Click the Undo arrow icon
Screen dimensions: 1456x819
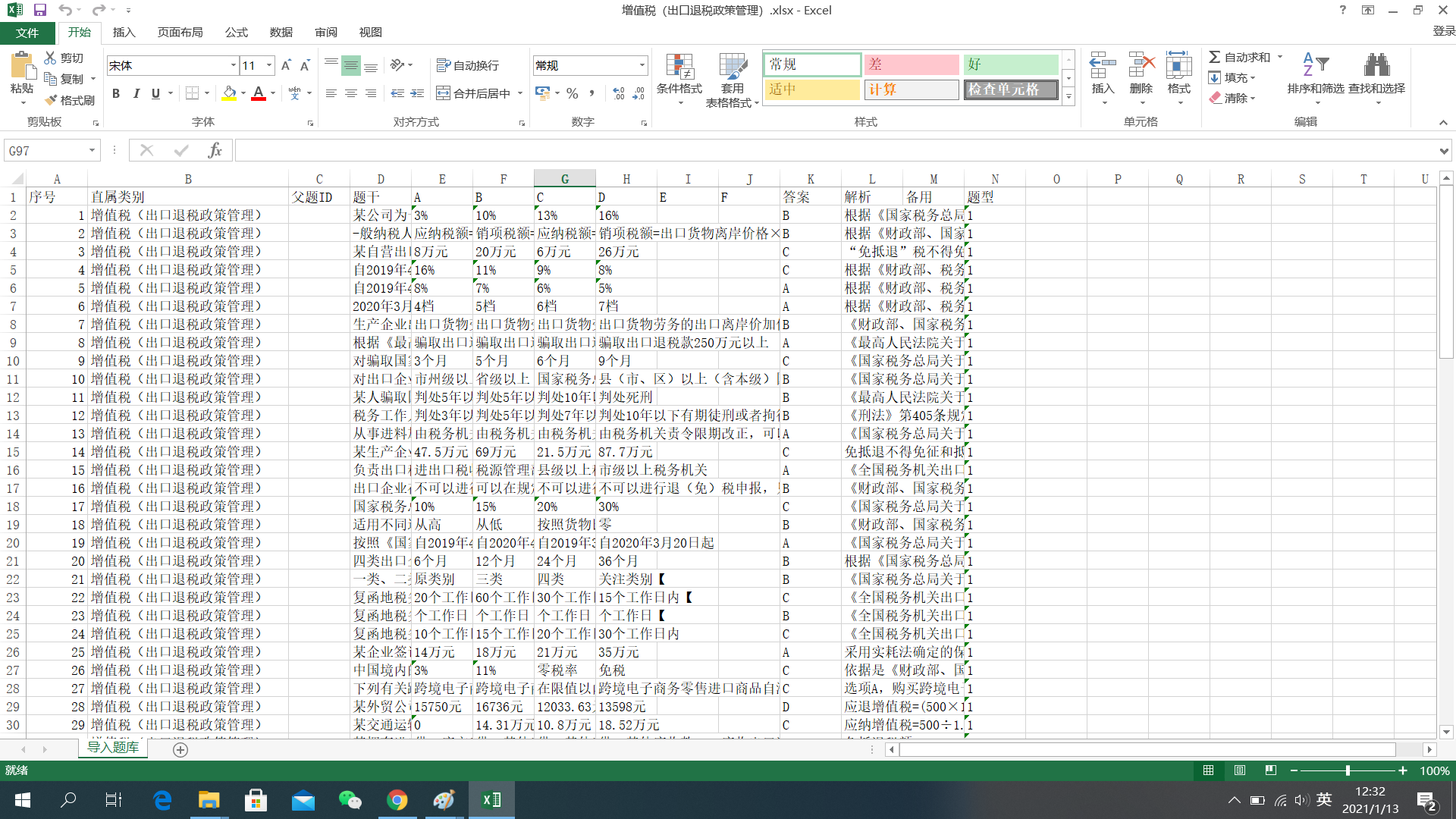click(x=66, y=10)
